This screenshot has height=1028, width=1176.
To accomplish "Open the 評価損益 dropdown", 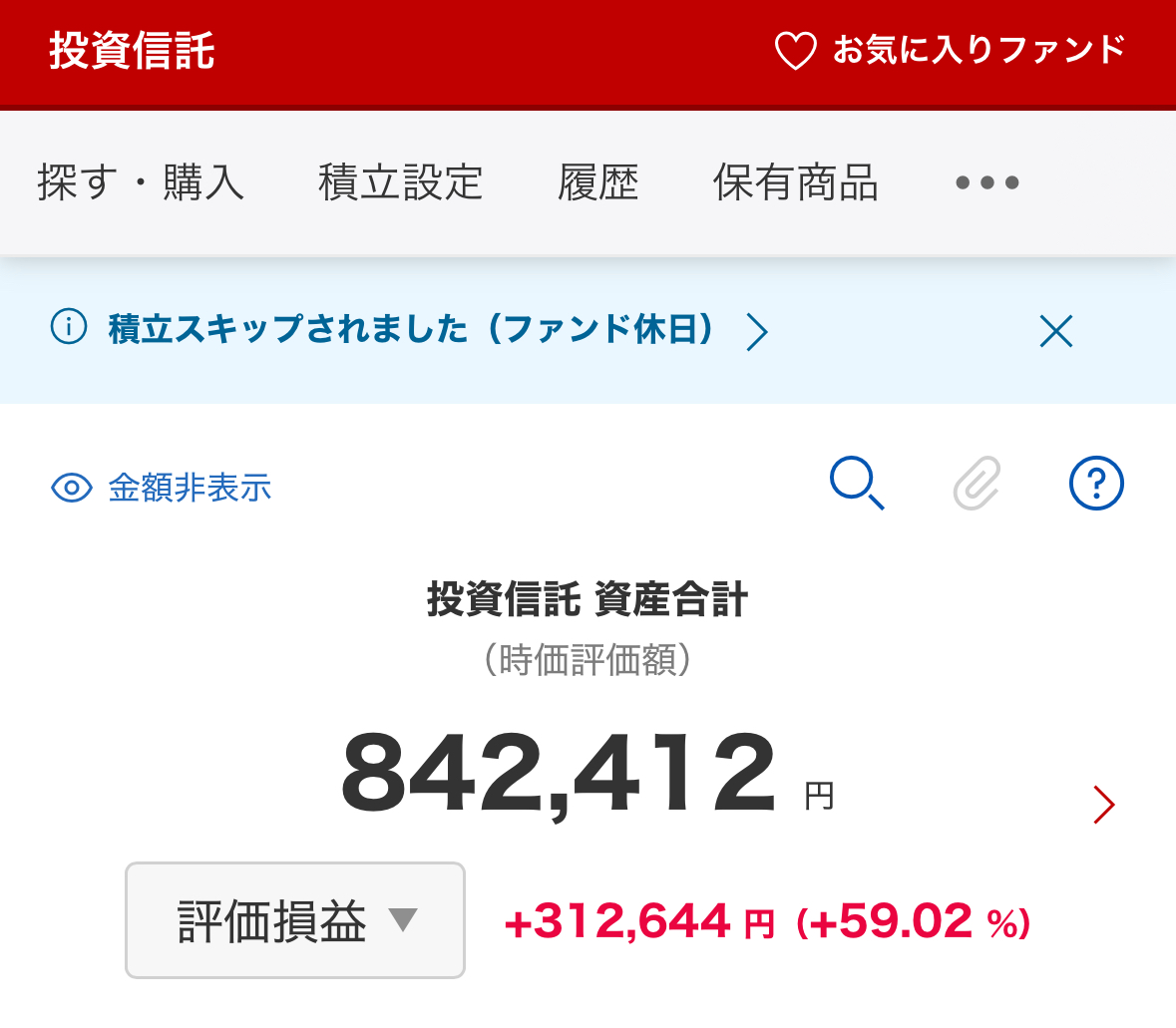I will tap(295, 920).
